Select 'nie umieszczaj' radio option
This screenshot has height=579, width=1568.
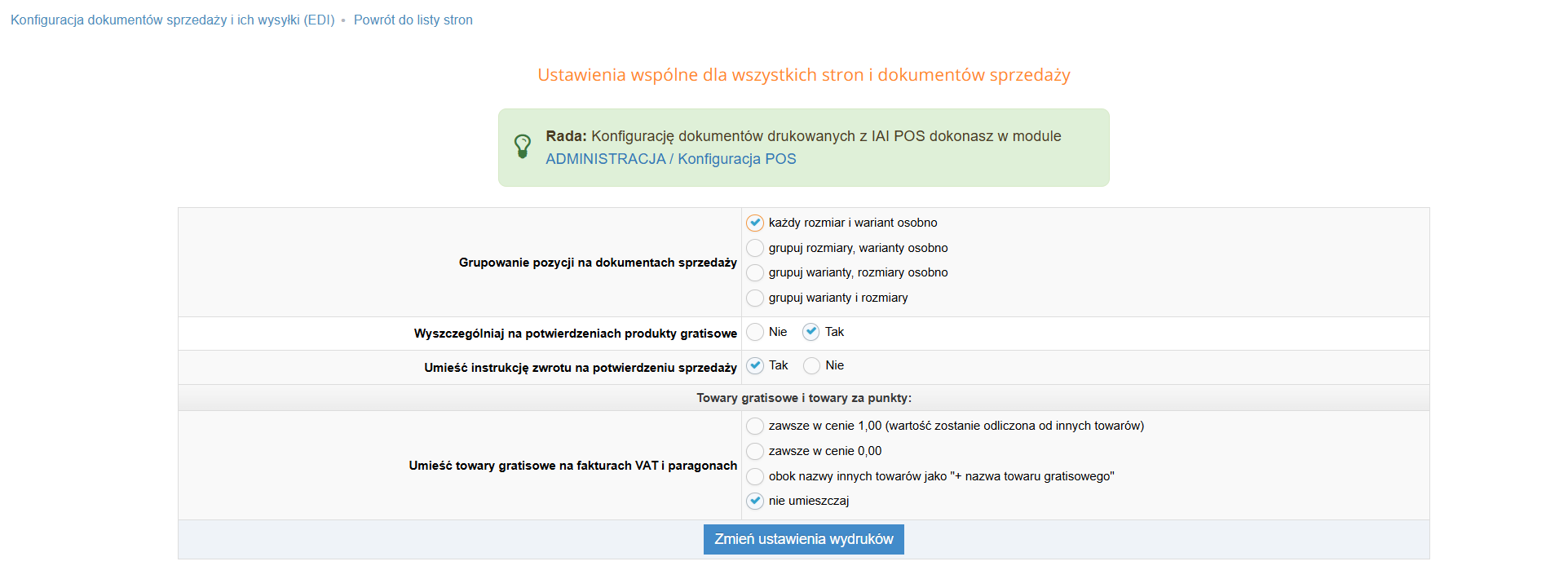click(x=755, y=501)
